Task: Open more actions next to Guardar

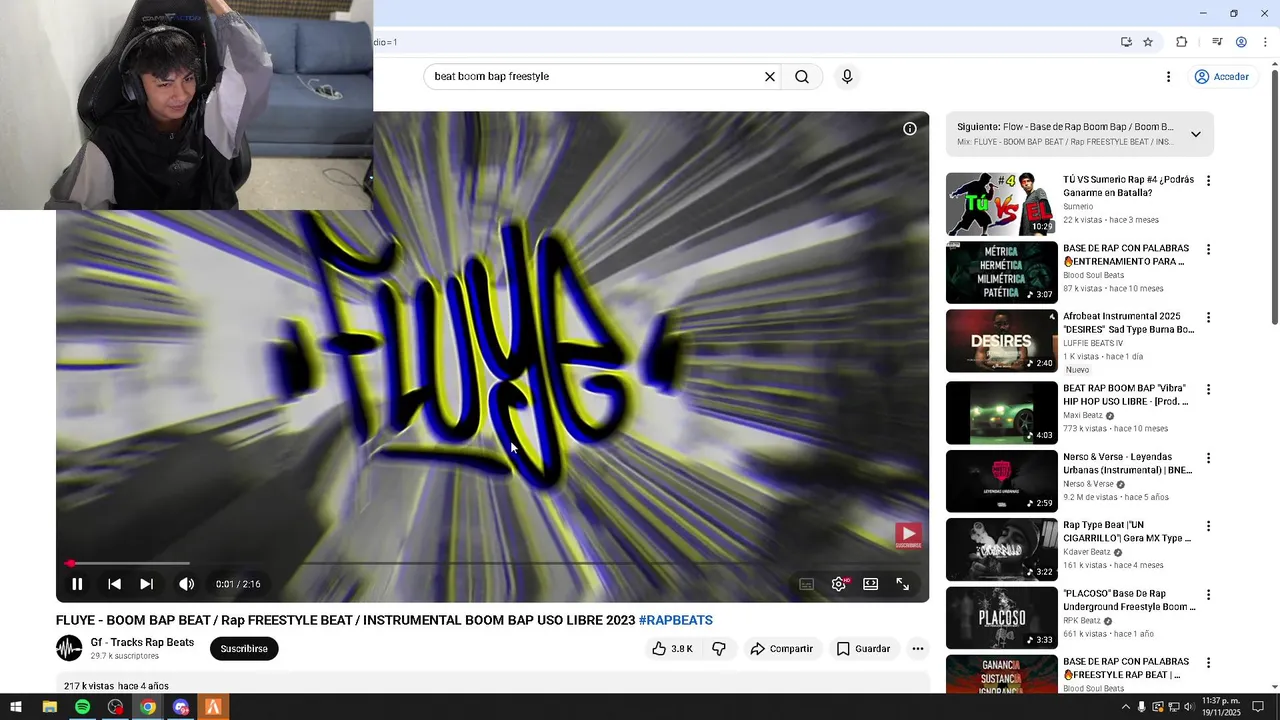Action: [917, 649]
